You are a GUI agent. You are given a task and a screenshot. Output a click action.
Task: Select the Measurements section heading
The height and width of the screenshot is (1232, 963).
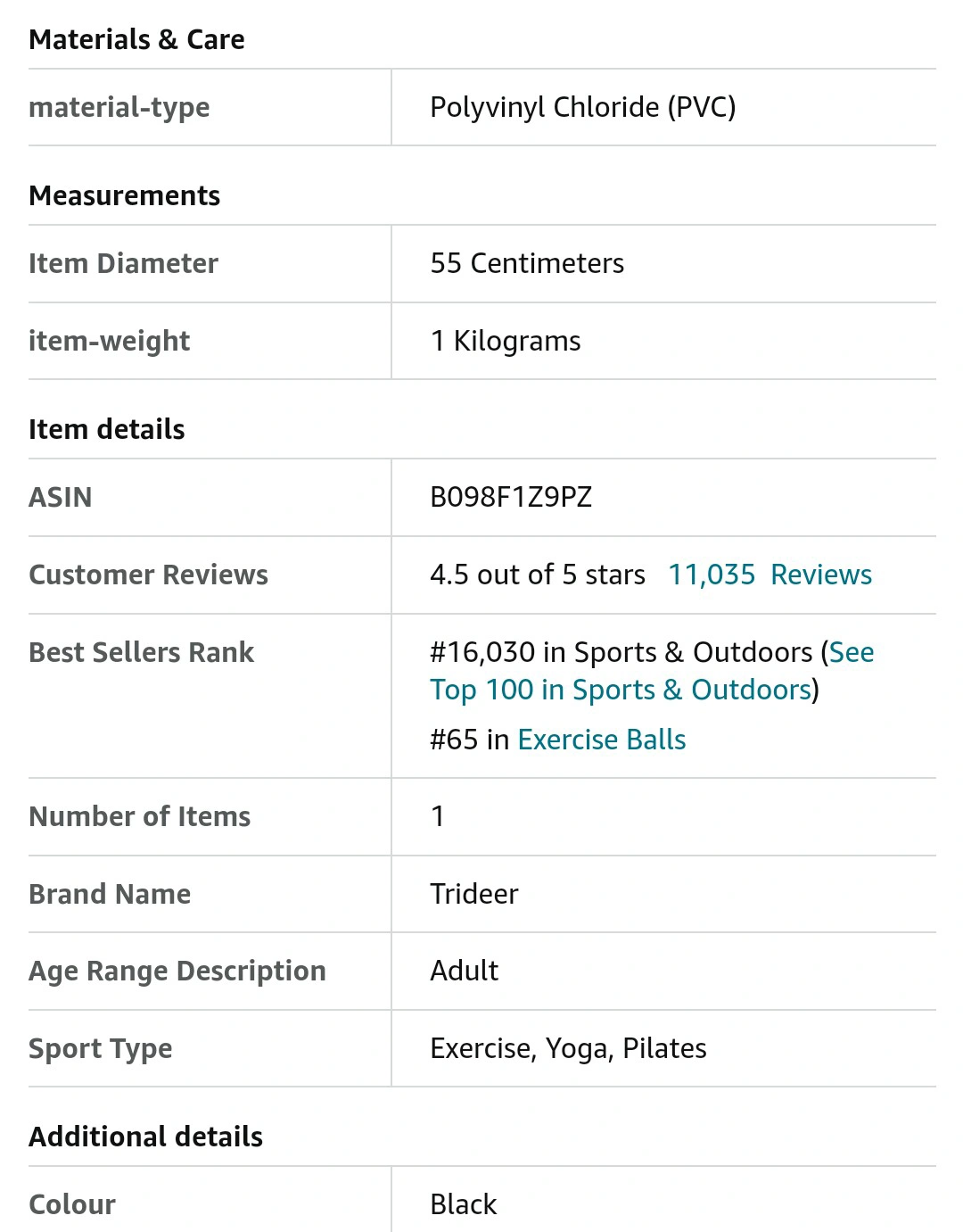pos(124,195)
